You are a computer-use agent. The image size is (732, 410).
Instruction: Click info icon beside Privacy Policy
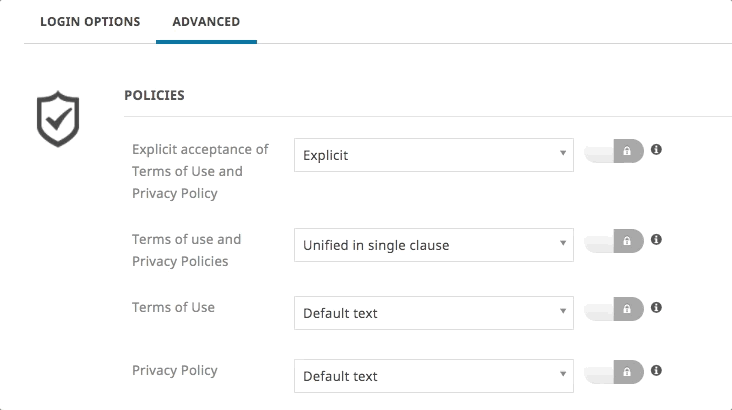point(657,371)
